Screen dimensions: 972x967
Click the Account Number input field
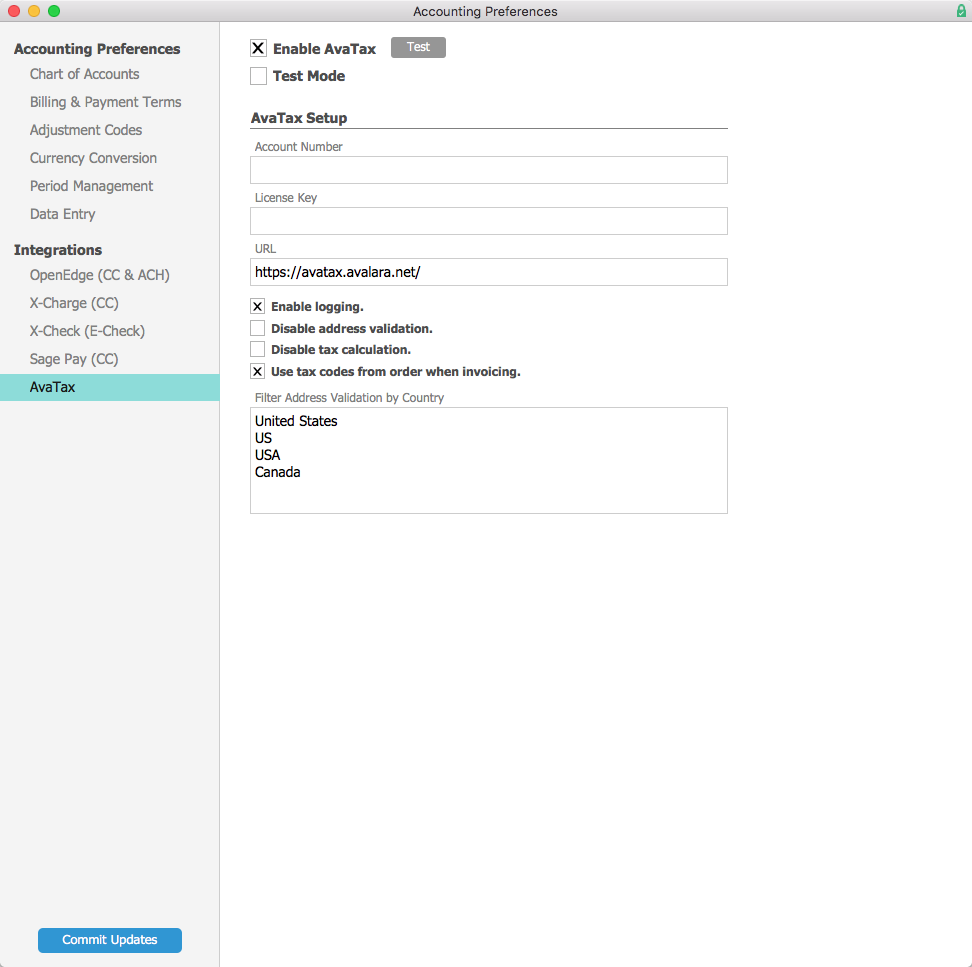pyautogui.click(x=488, y=170)
